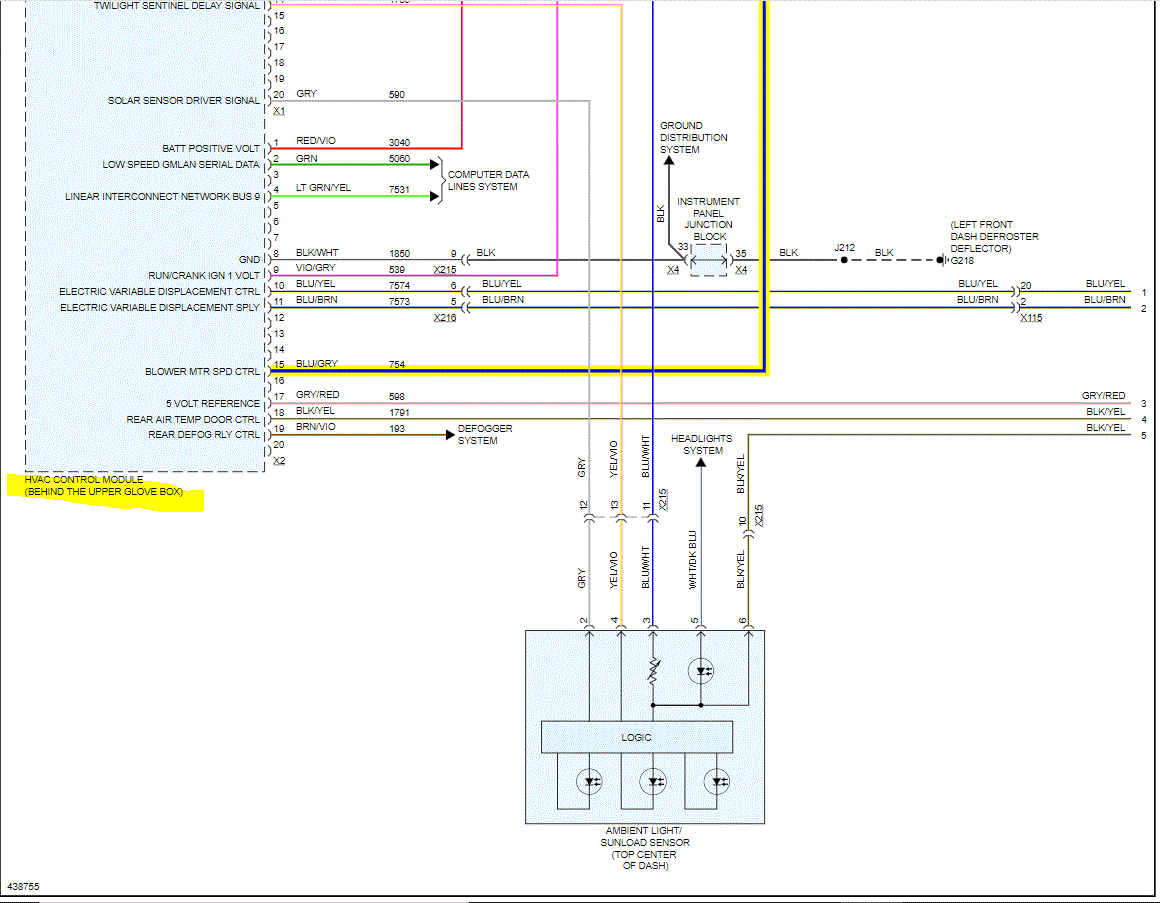Click the rightmost photodiode symbol below LOGIC
The height and width of the screenshot is (903, 1160).
717,780
